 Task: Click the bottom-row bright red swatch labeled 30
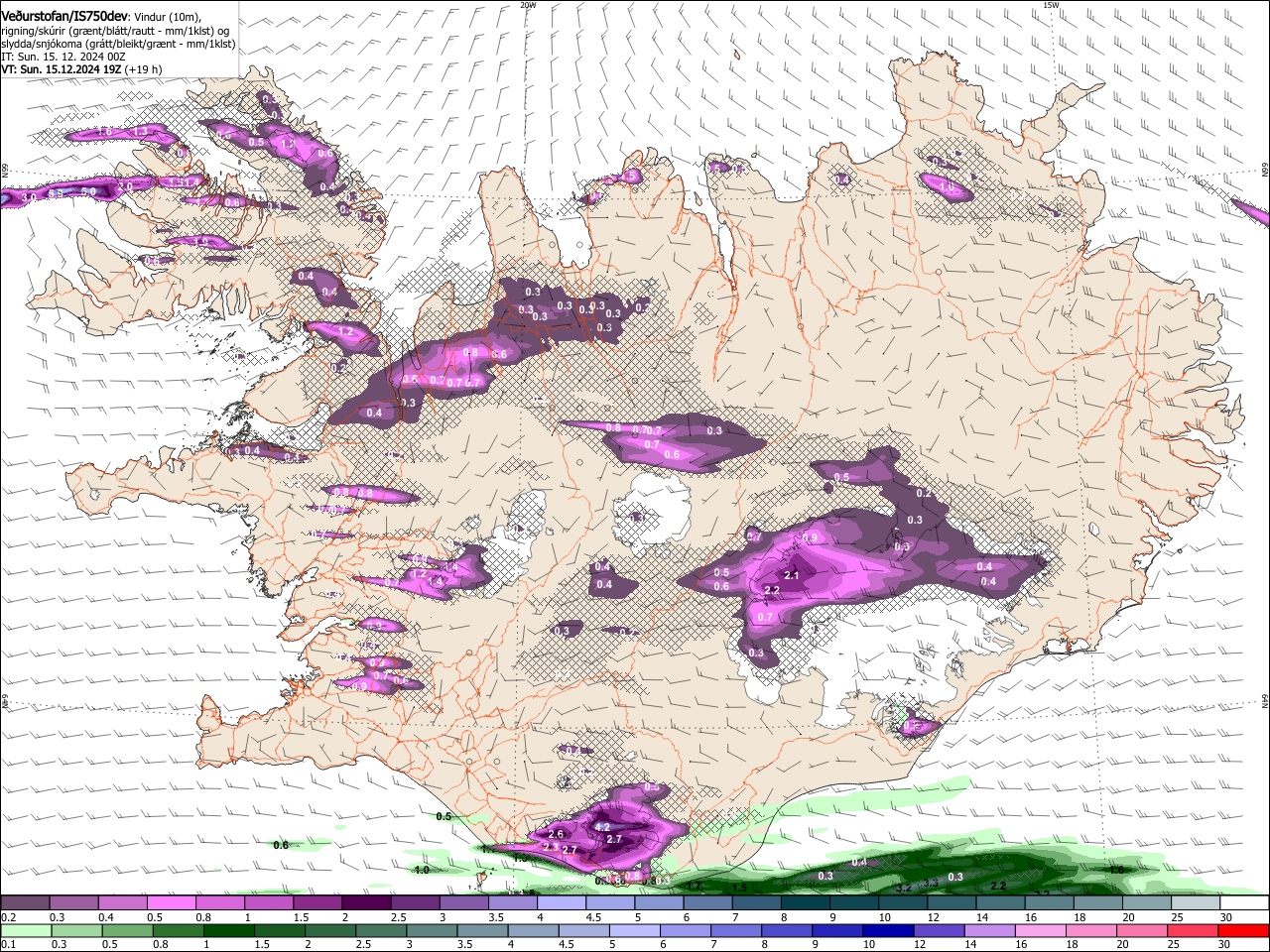pyautogui.click(x=1244, y=930)
